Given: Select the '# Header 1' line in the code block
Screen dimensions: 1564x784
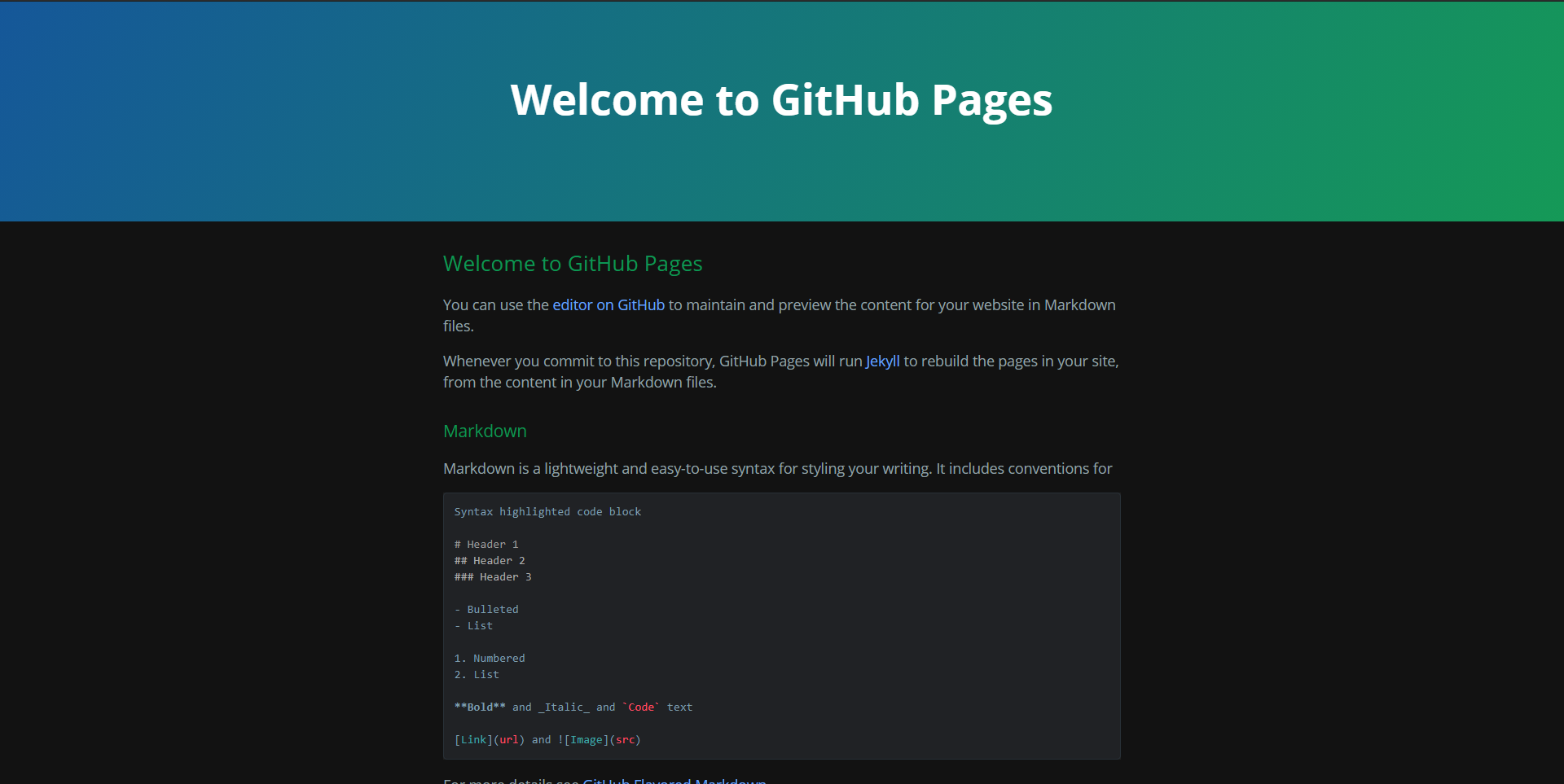Looking at the screenshot, I should 486,544.
